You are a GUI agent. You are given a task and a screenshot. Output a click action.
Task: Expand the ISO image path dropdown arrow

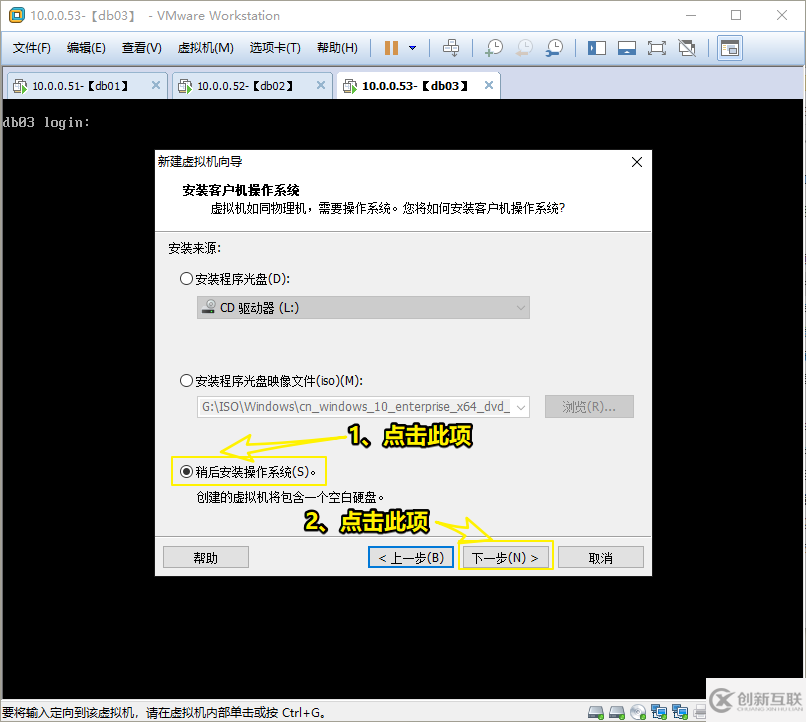tap(521, 407)
